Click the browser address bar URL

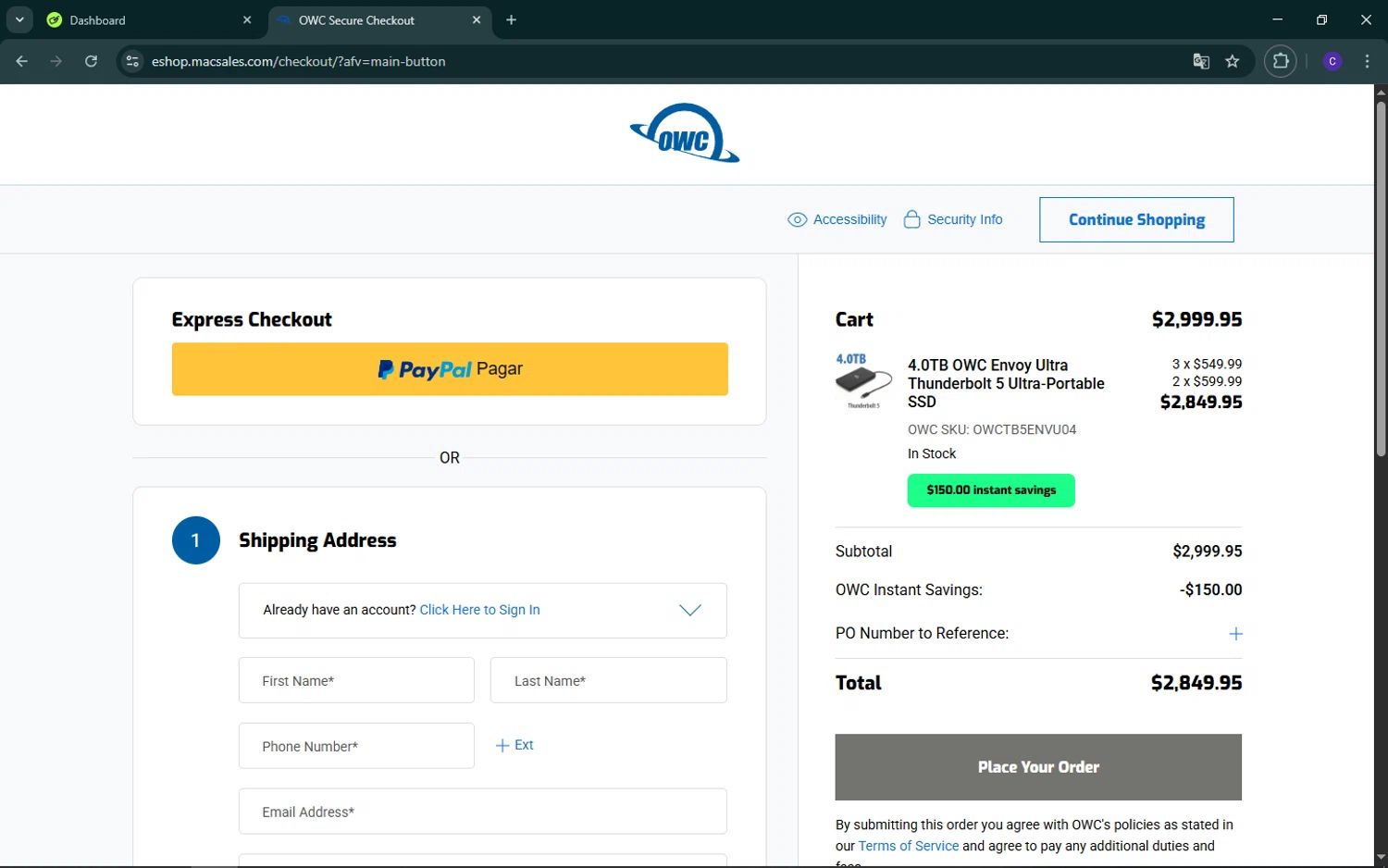pyautogui.click(x=299, y=61)
